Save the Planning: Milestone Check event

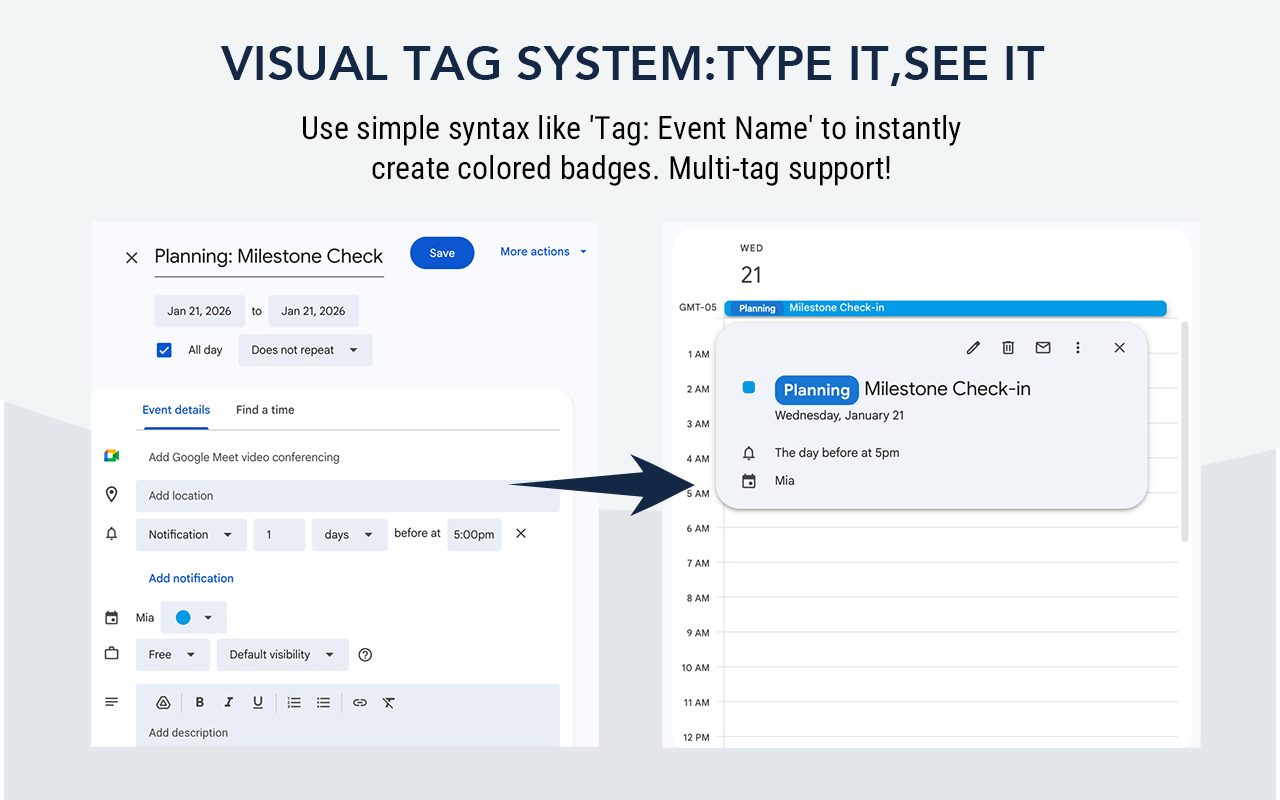coord(442,252)
